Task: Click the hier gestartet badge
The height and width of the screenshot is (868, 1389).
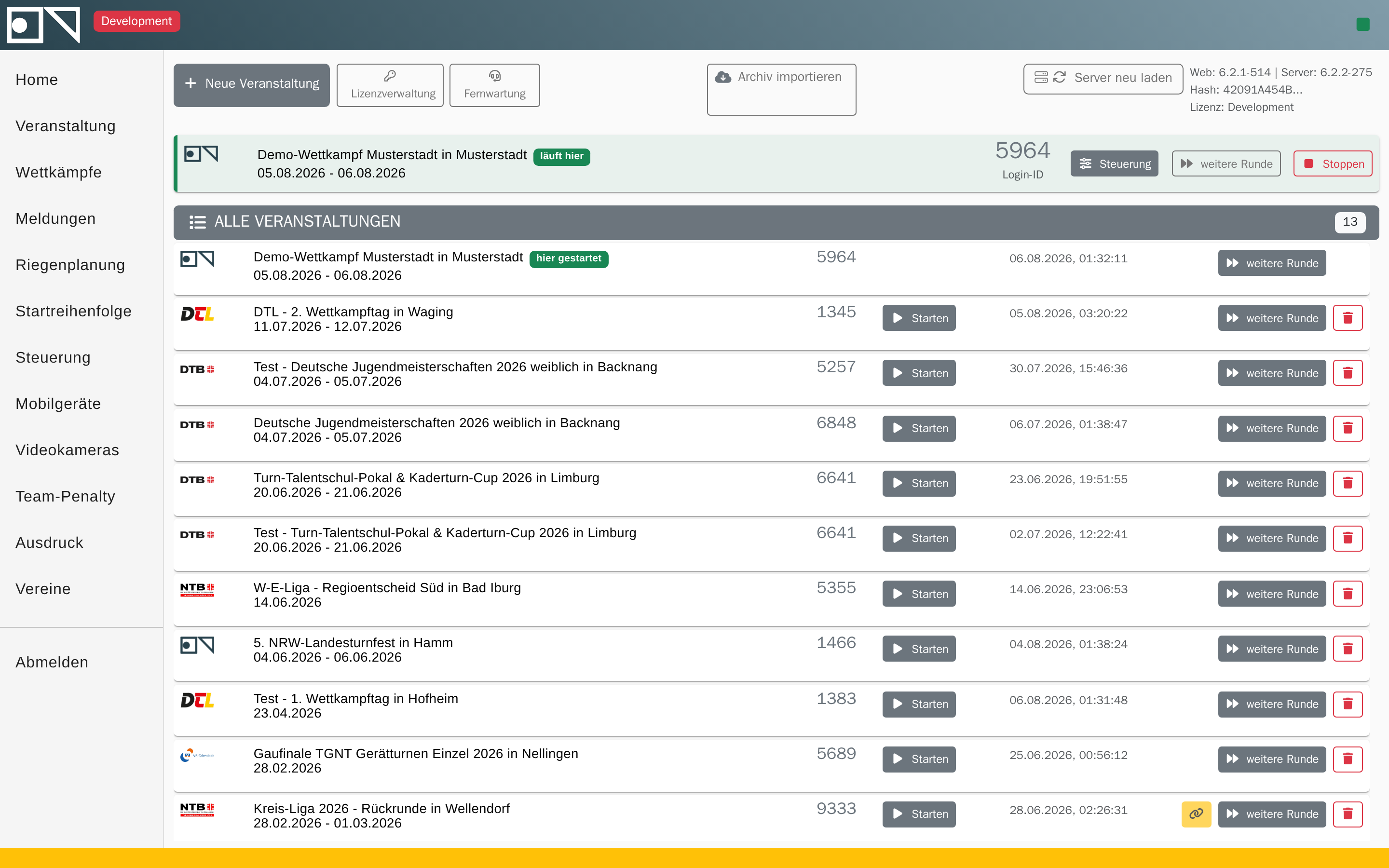Action: point(568,259)
